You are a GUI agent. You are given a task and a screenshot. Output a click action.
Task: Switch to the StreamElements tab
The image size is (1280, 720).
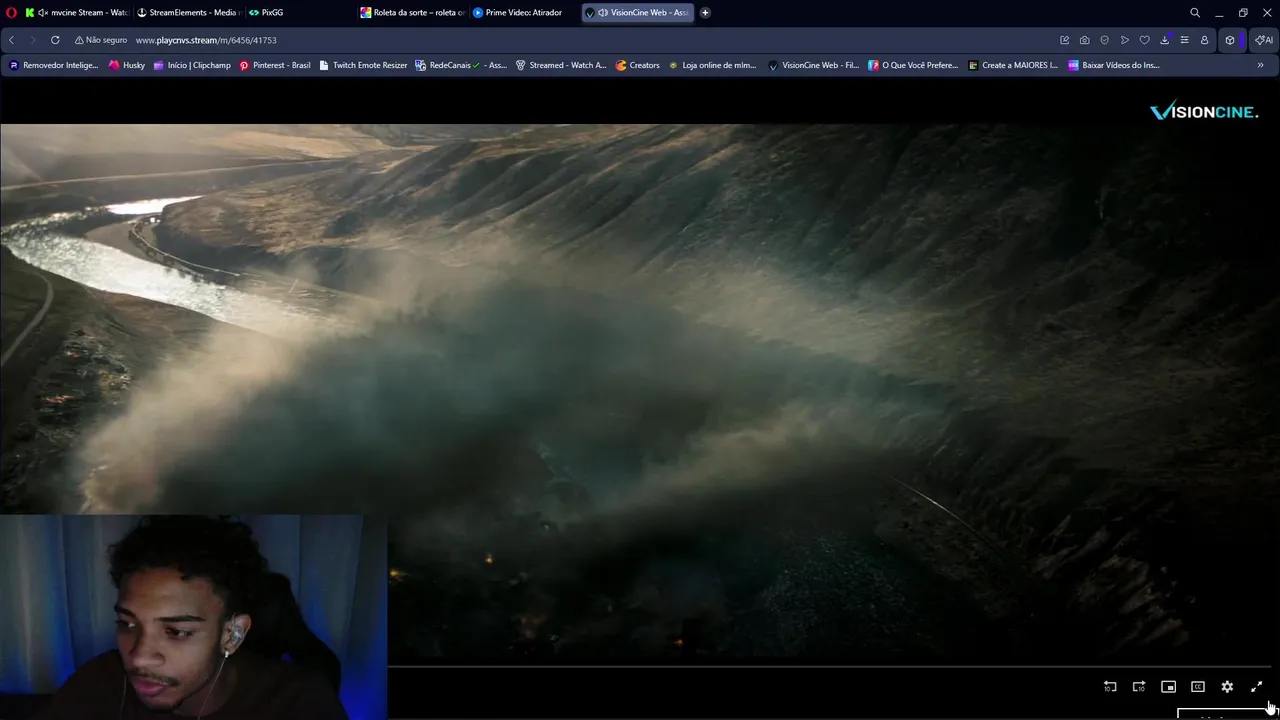pyautogui.click(x=189, y=12)
